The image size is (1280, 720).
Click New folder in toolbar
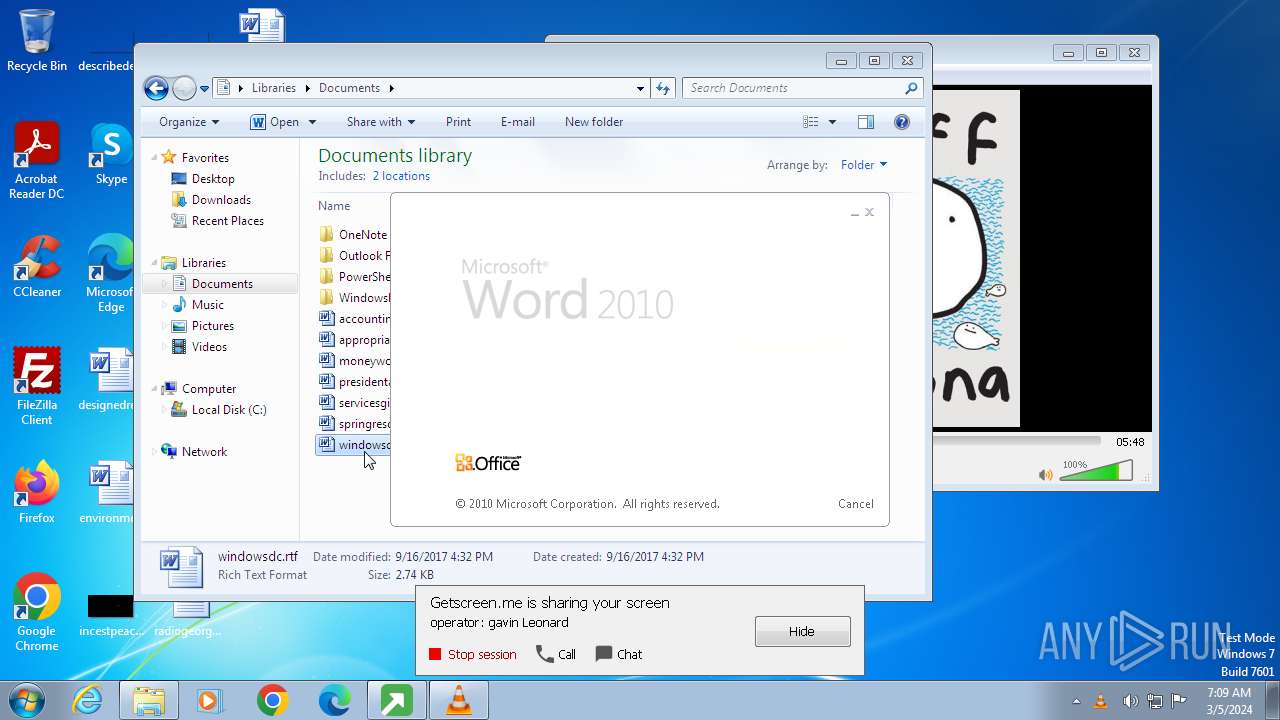pos(593,122)
